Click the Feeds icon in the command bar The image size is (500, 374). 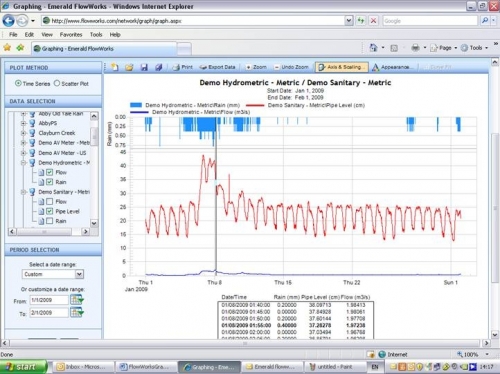(394, 48)
